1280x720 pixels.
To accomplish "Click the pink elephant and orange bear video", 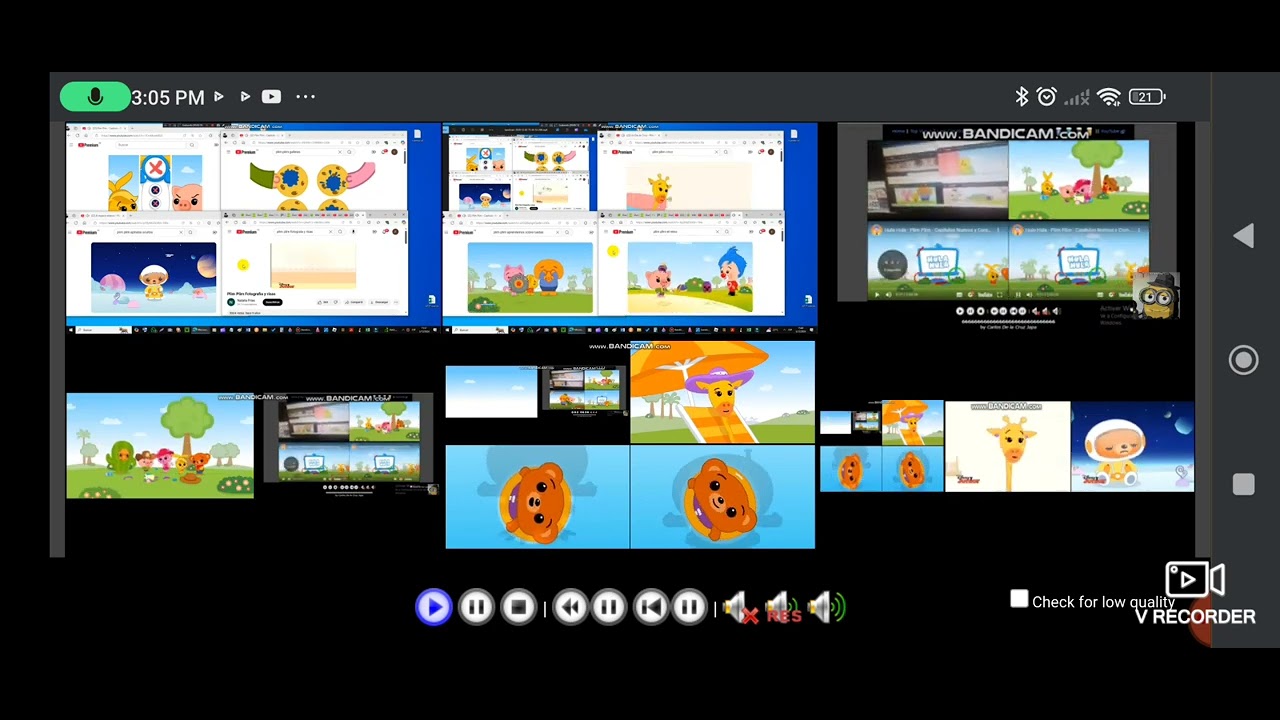I will tap(530, 277).
